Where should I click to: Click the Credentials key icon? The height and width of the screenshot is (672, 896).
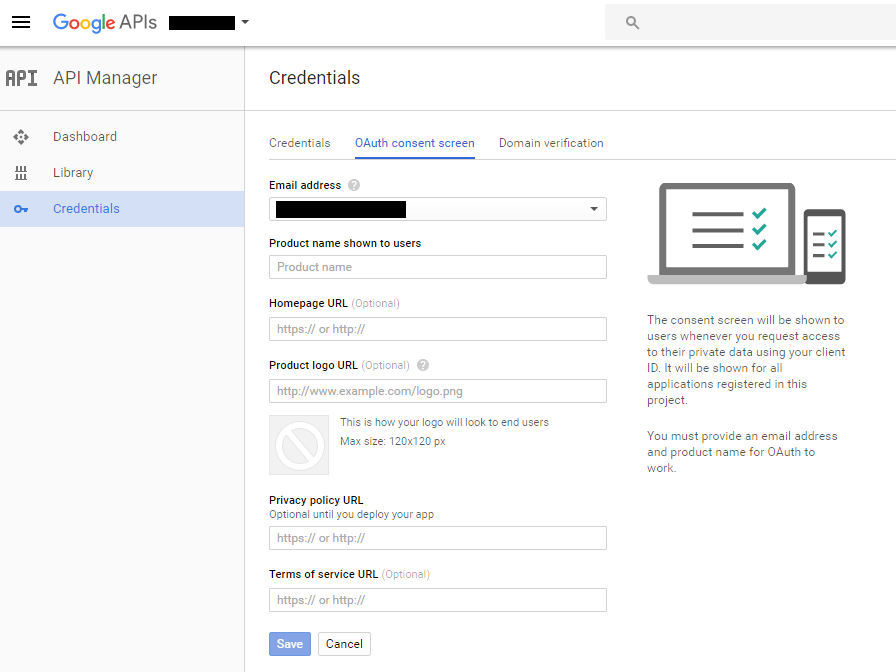click(x=21, y=209)
